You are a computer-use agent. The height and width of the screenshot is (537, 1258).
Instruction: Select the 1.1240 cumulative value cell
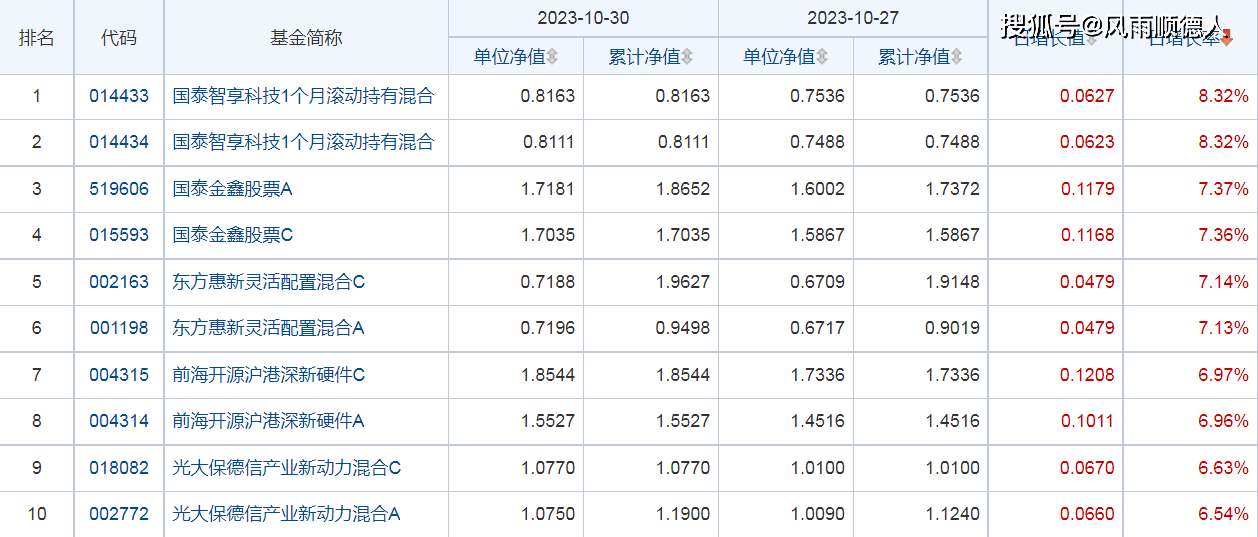pos(952,514)
